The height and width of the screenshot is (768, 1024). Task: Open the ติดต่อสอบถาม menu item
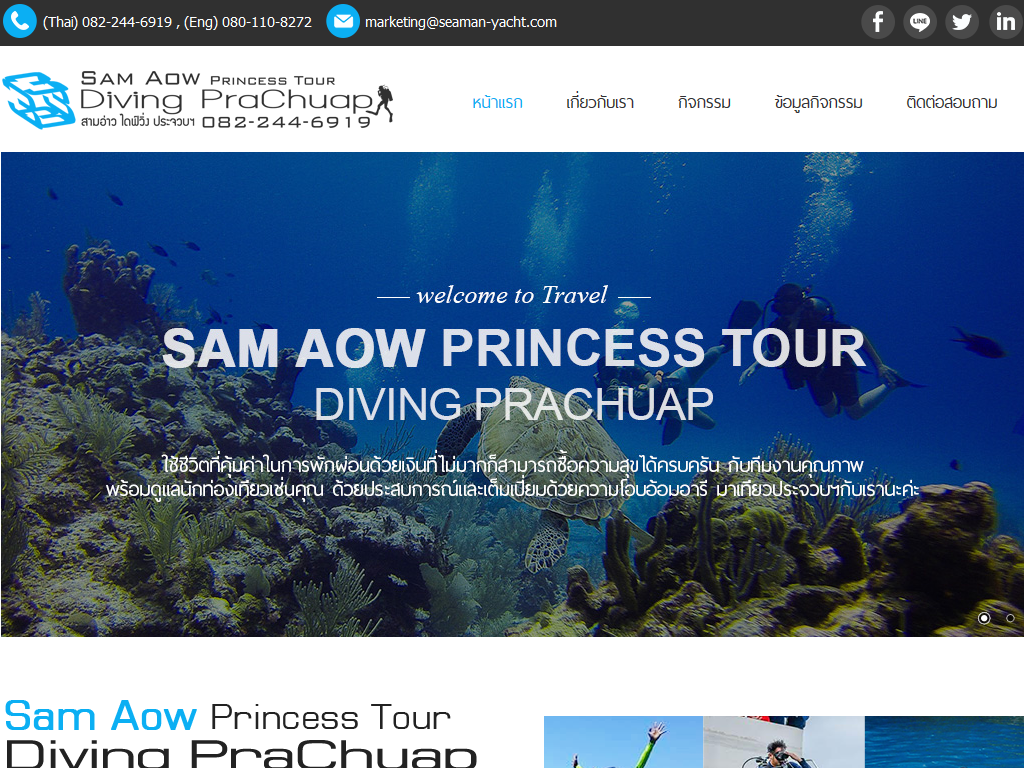point(952,103)
